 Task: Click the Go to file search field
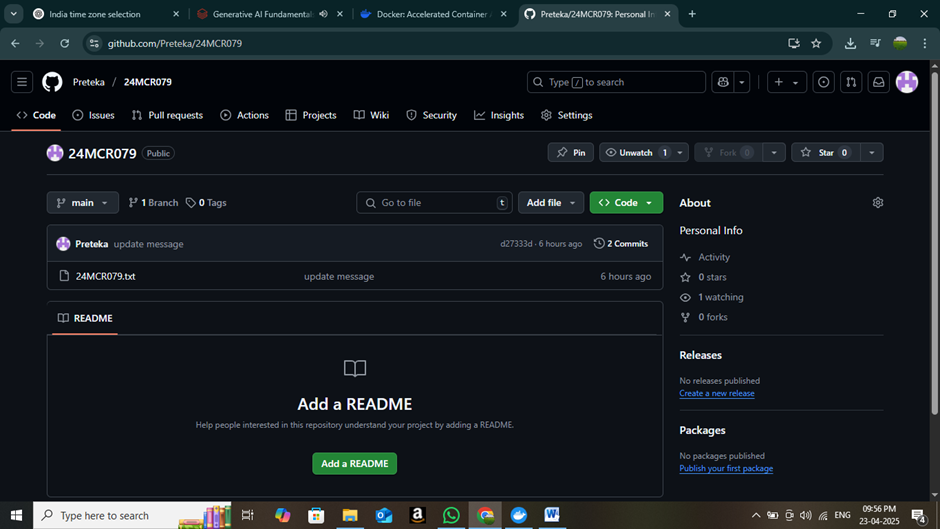[434, 203]
